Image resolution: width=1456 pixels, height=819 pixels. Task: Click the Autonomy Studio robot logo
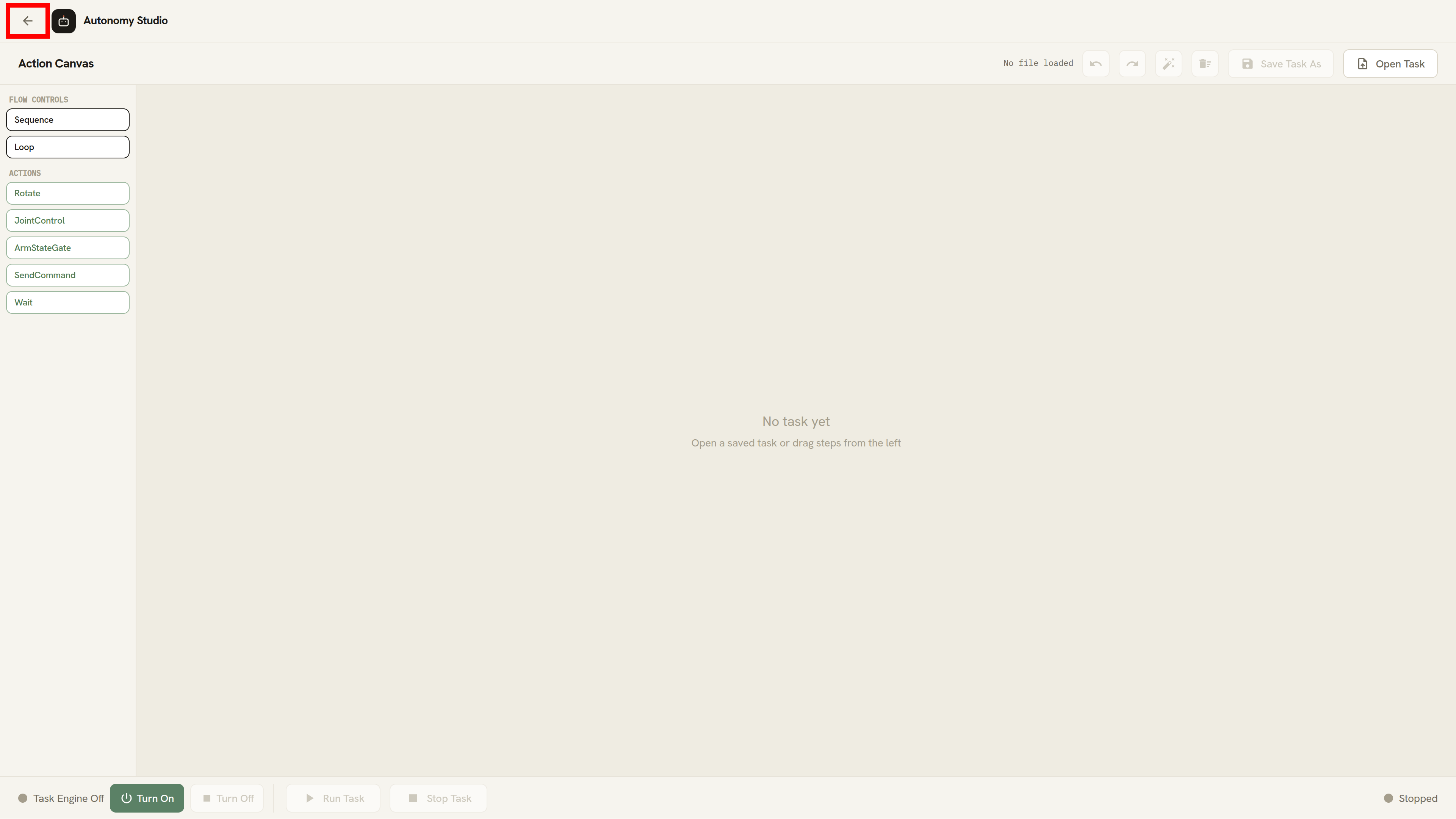pos(63,21)
